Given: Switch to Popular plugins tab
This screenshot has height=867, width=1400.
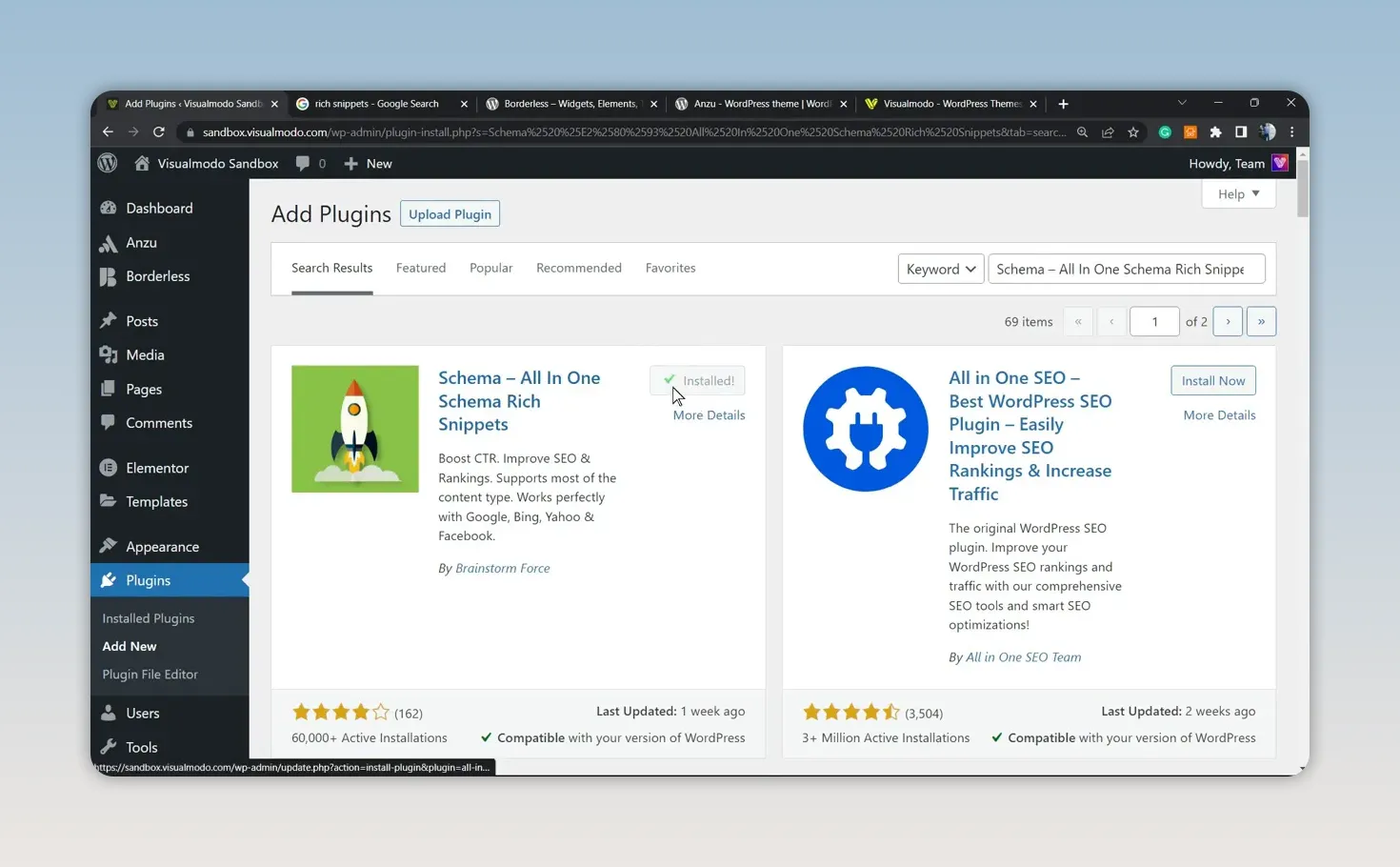Looking at the screenshot, I should tap(490, 268).
